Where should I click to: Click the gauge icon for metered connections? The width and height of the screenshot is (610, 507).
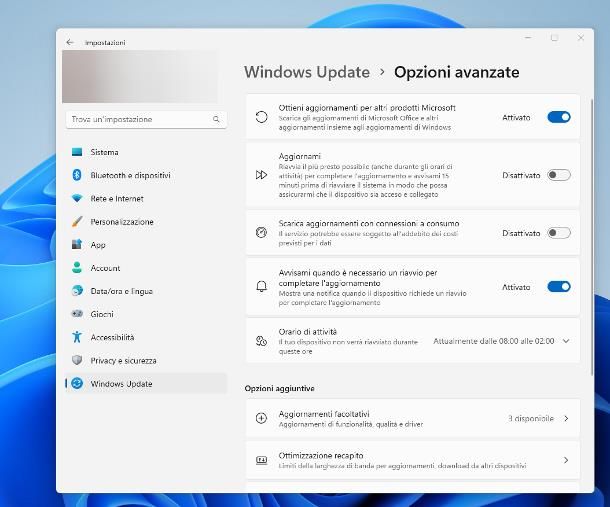click(261, 232)
